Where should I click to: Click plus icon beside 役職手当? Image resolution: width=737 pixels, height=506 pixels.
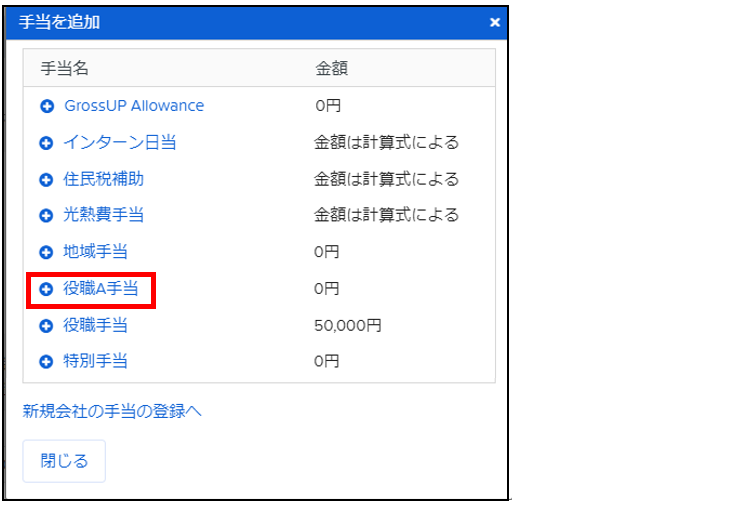pos(46,326)
